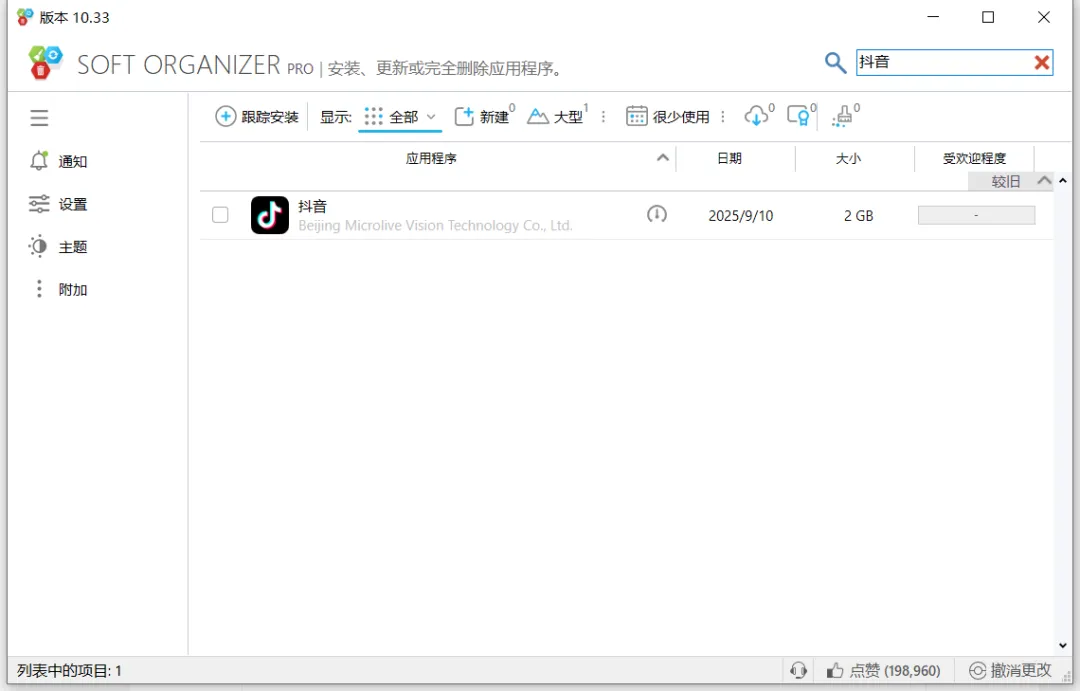Open the 附加 additional menu item
1080x691 pixels.
(59, 289)
